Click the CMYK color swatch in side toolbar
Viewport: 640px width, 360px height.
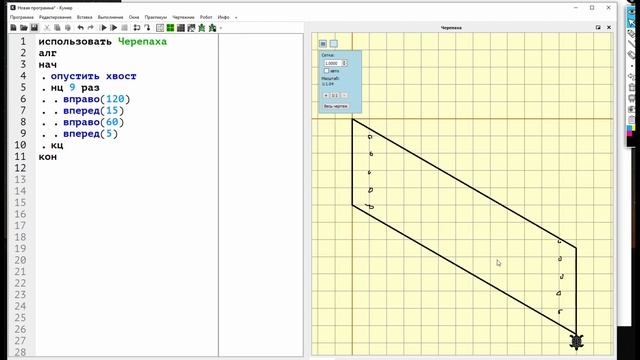(x=631, y=131)
